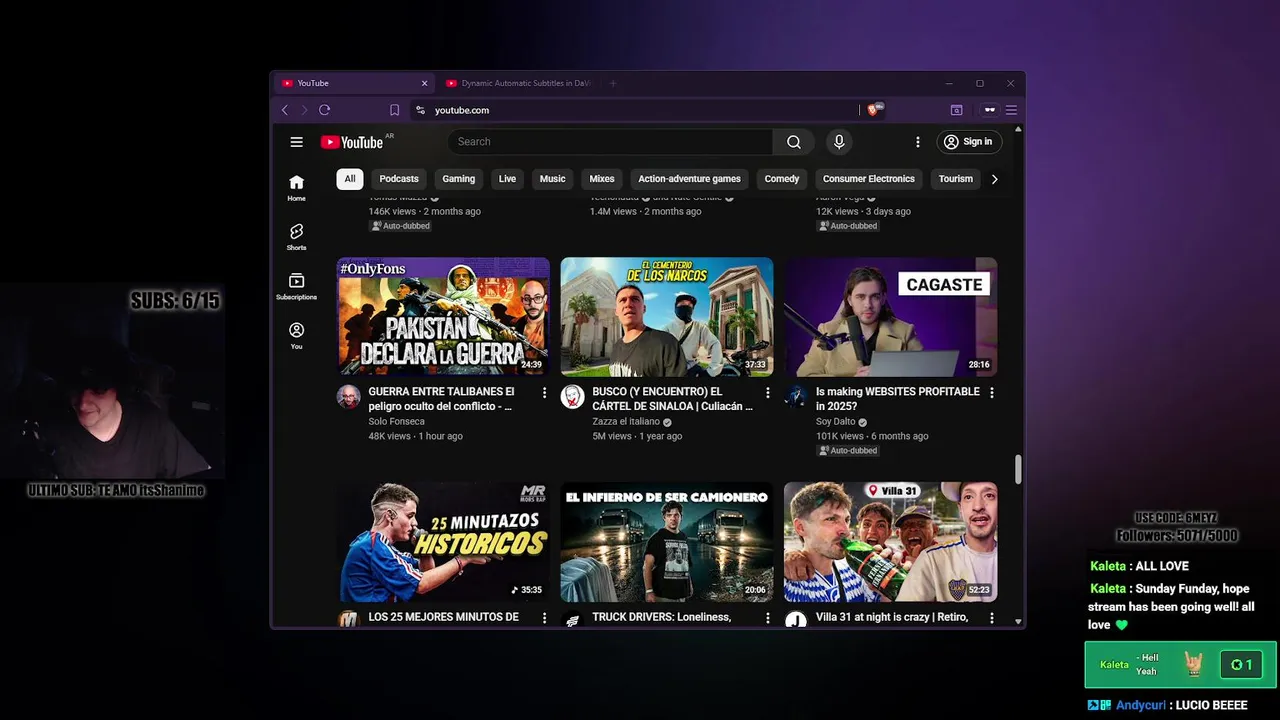This screenshot has width=1280, height=720.
Task: Start voice search with the microphone
Action: click(839, 142)
